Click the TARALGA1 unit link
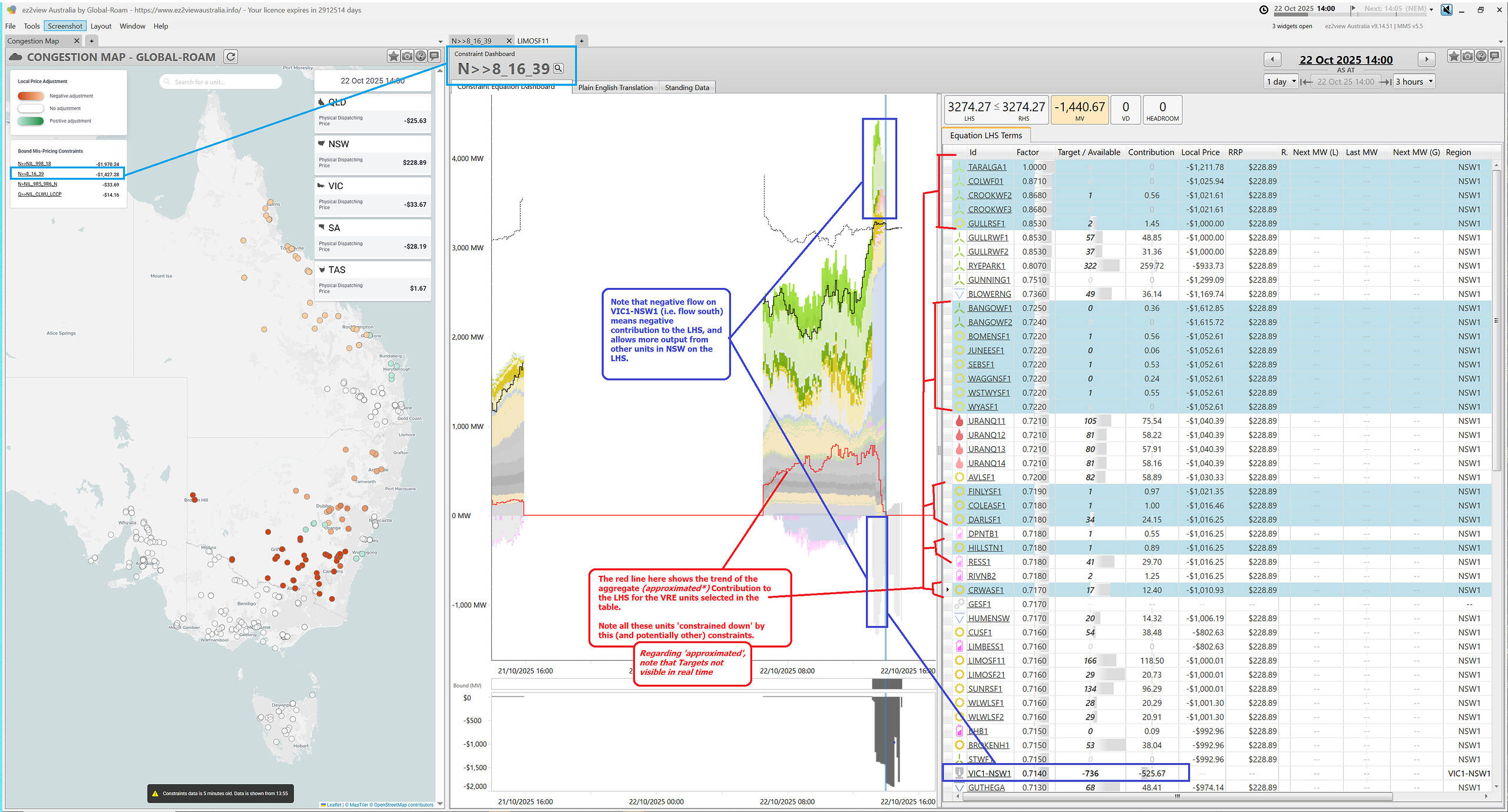The width and height of the screenshot is (1508, 812). pos(987,167)
